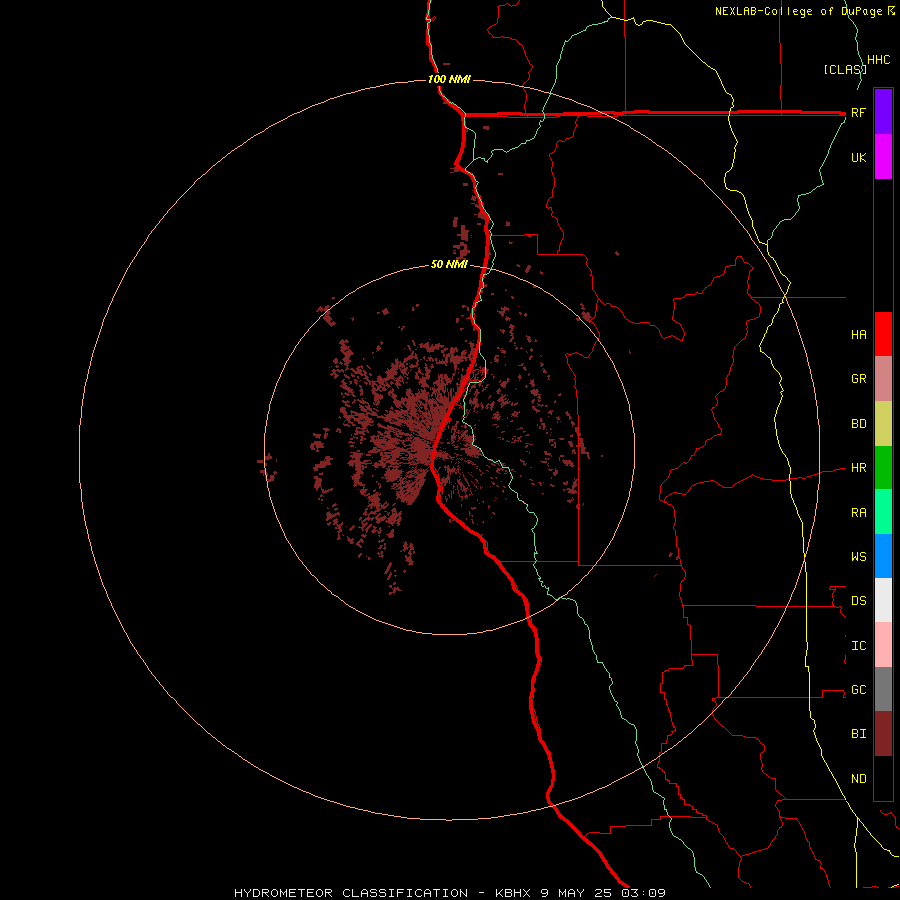Click the HYDROMETEOR CLASSIFICATION title text
Screen dimensions: 900x900
click(351, 893)
